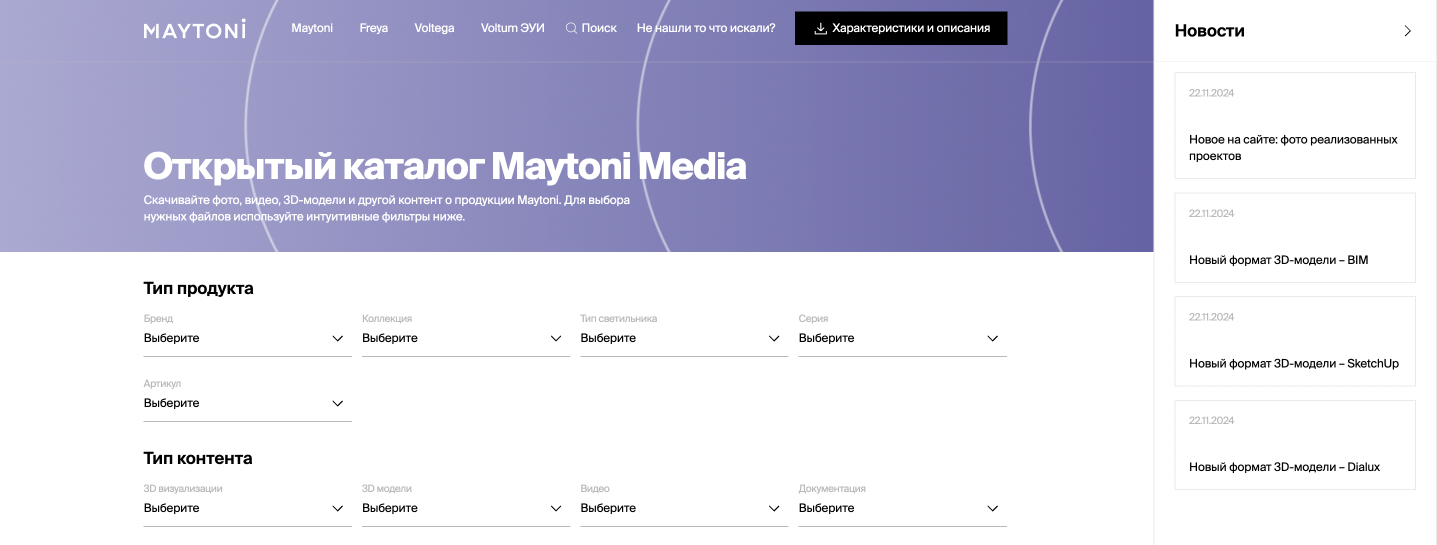Image resolution: width=1437 pixels, height=545 pixels.
Task: Click the 'Тип контента' section heading
Action: click(x=198, y=458)
